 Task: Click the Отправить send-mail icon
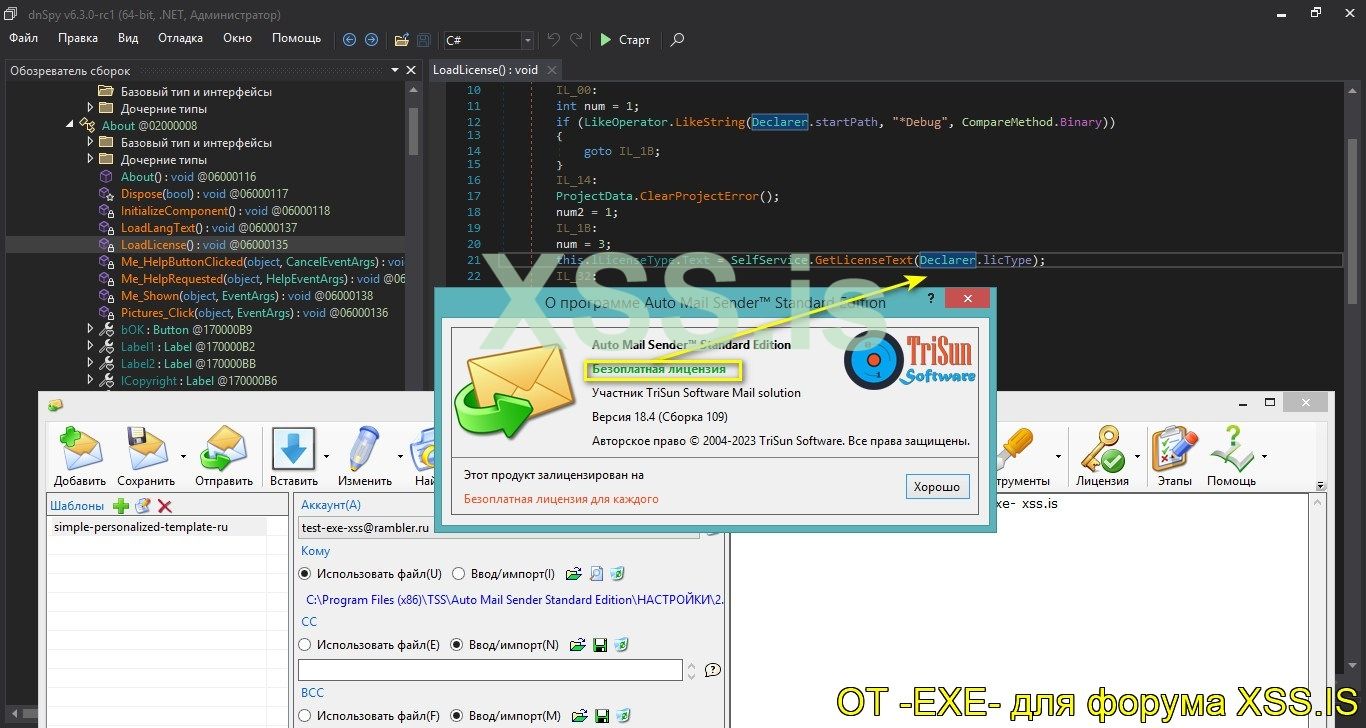(223, 449)
